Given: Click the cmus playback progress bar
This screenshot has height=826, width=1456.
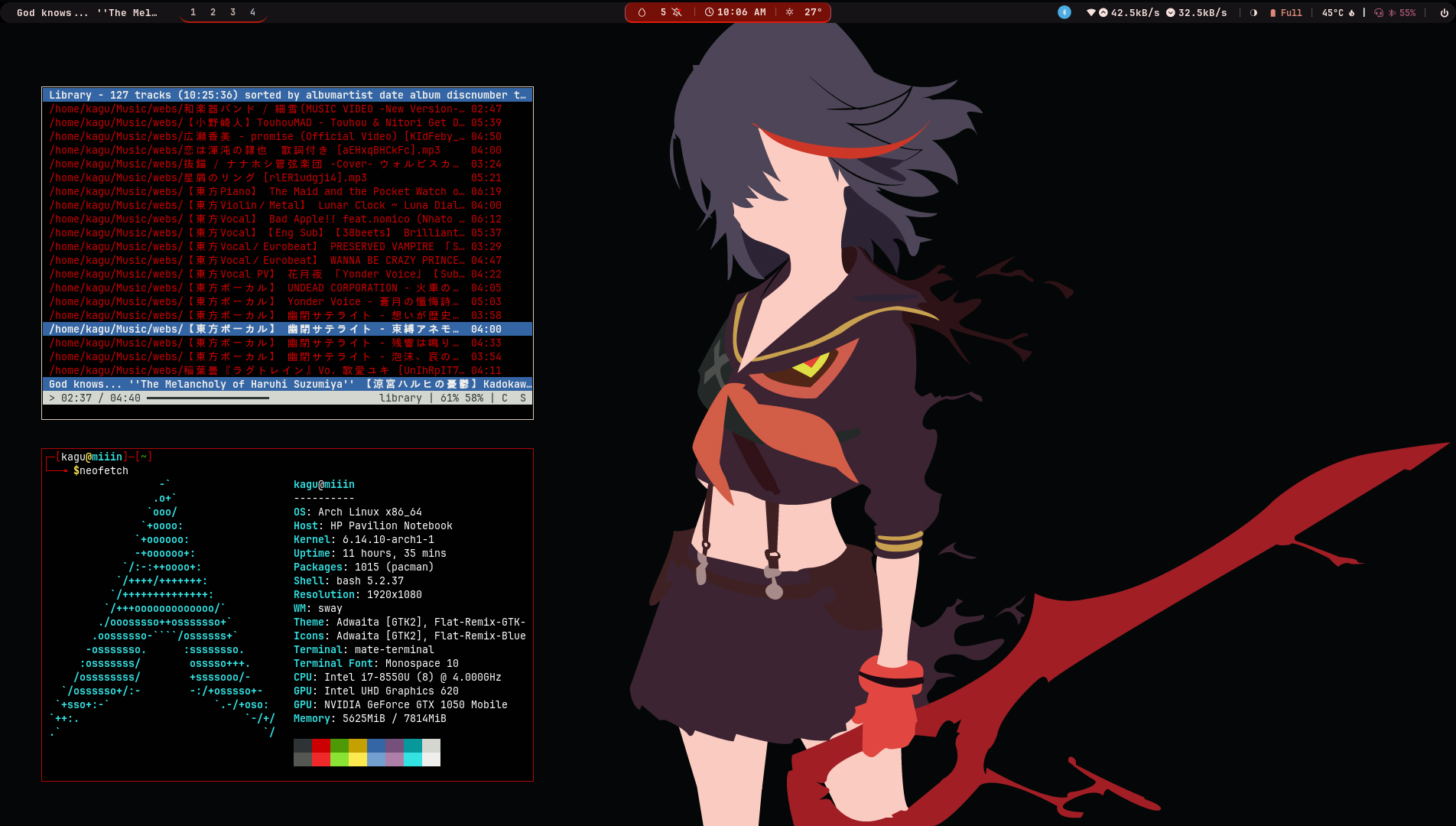Looking at the screenshot, I should pyautogui.click(x=208, y=398).
